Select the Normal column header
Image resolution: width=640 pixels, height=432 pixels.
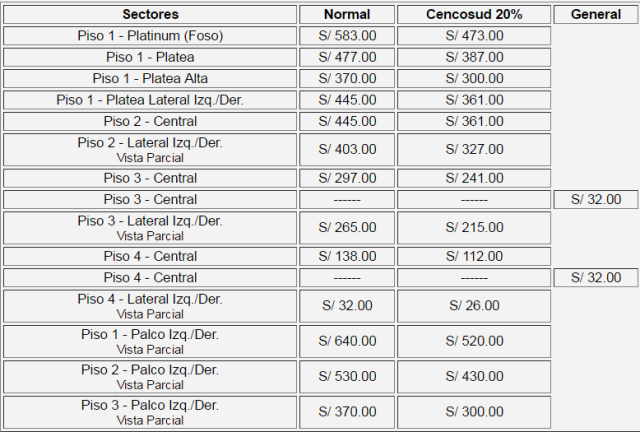347,15
